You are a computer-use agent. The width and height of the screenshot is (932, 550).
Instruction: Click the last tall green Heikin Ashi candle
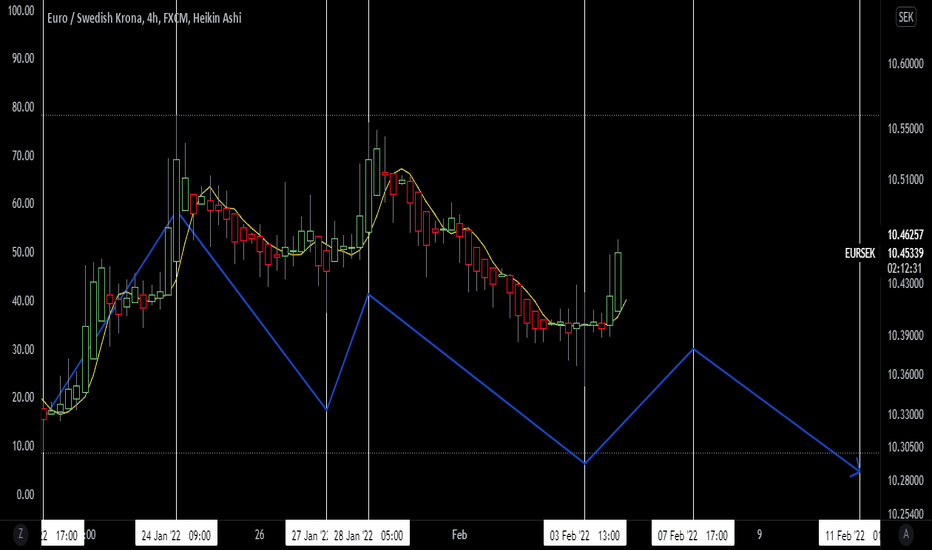click(x=618, y=281)
